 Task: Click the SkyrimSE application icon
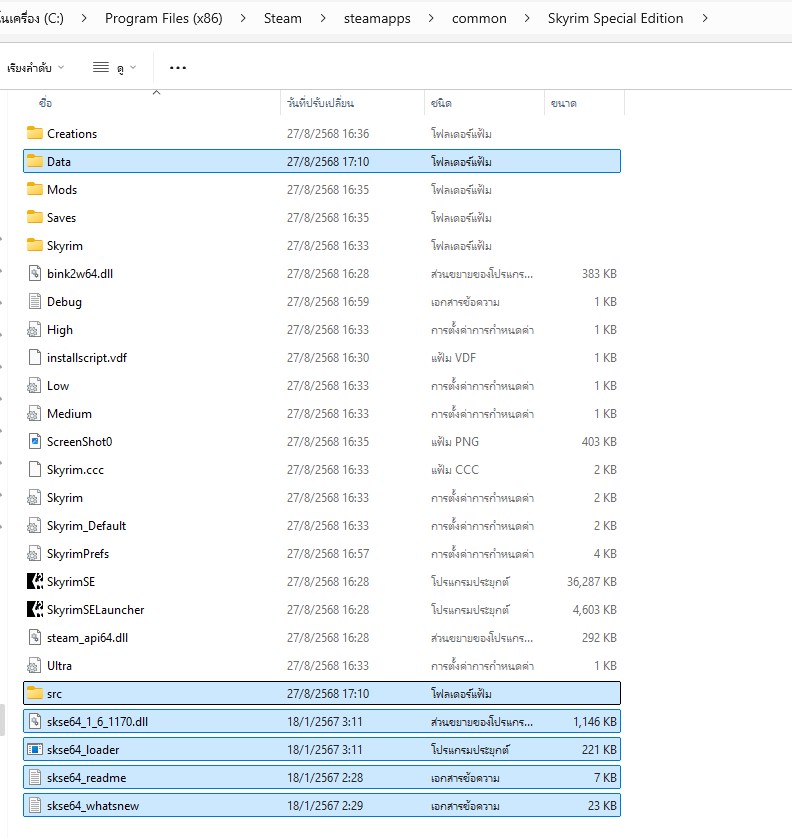click(x=35, y=581)
